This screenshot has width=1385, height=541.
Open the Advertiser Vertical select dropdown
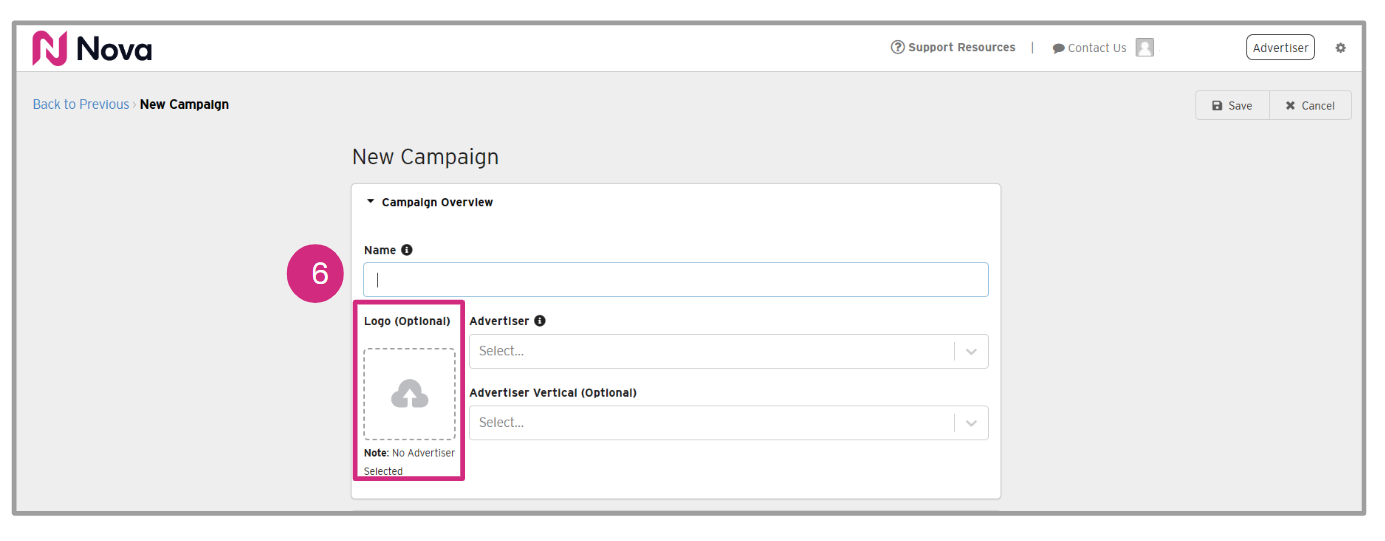[x=728, y=423]
